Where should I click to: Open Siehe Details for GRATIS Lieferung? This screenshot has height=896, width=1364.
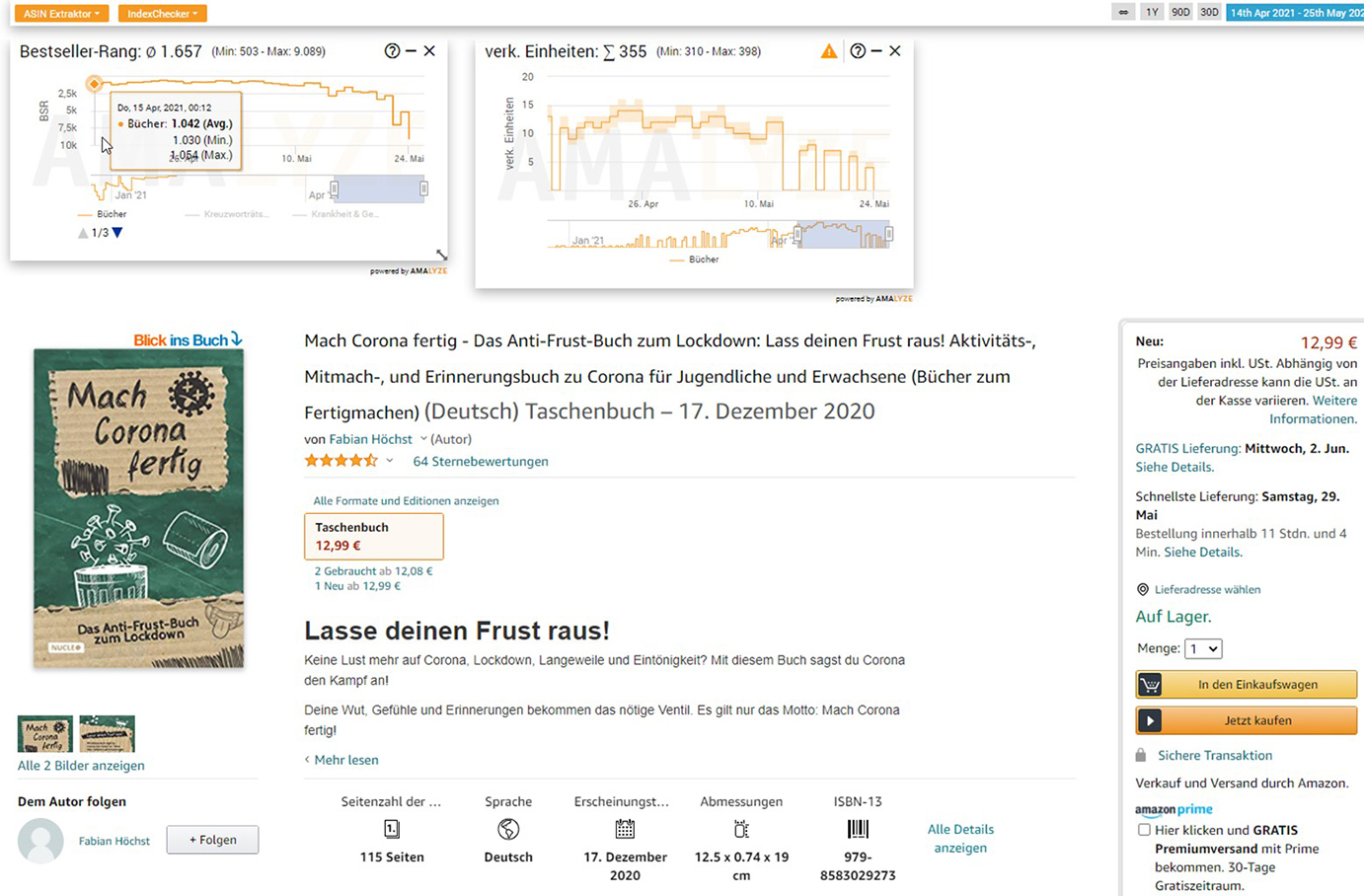point(1175,467)
